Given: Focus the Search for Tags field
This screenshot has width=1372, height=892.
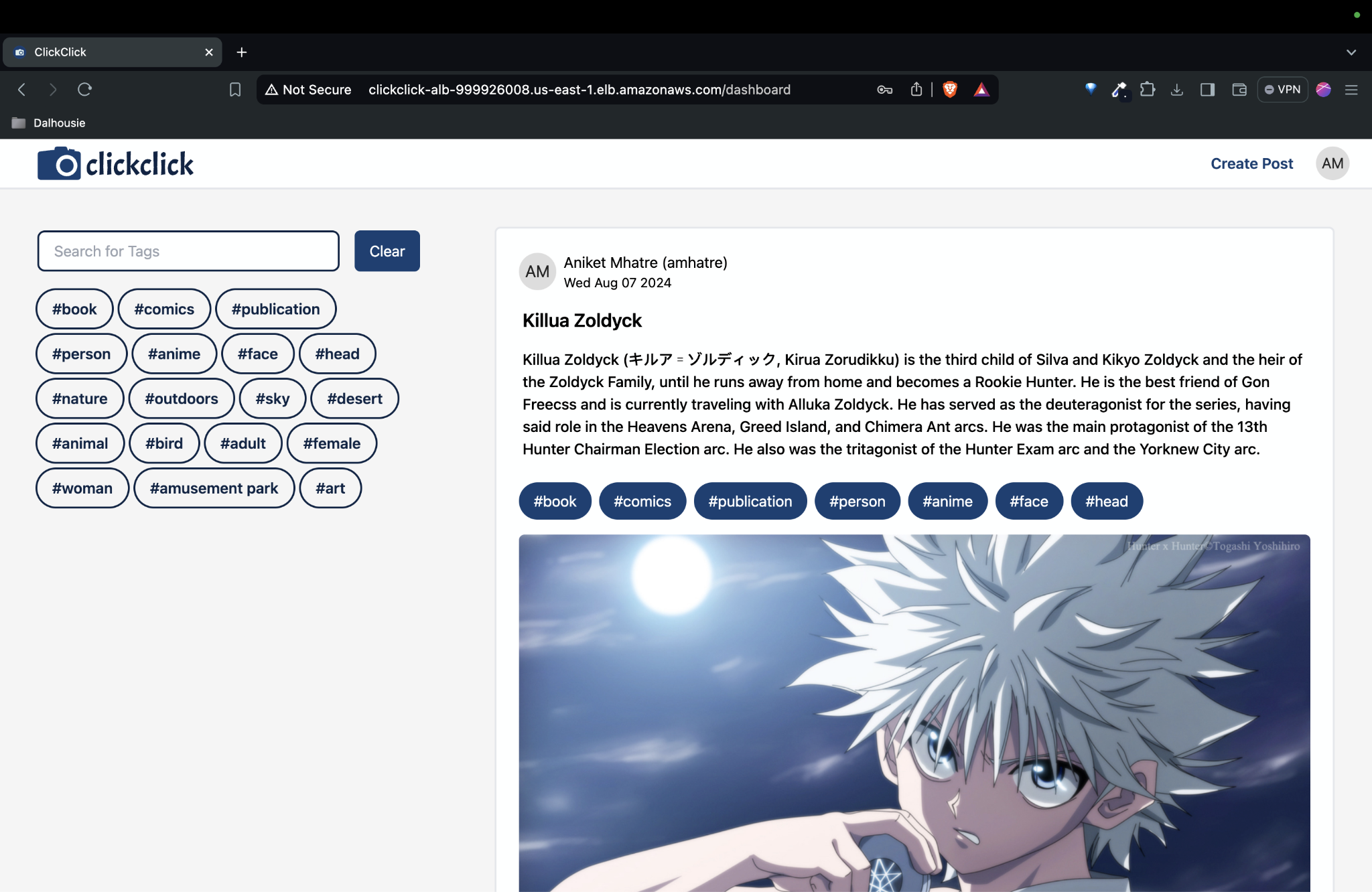Looking at the screenshot, I should coord(188,251).
